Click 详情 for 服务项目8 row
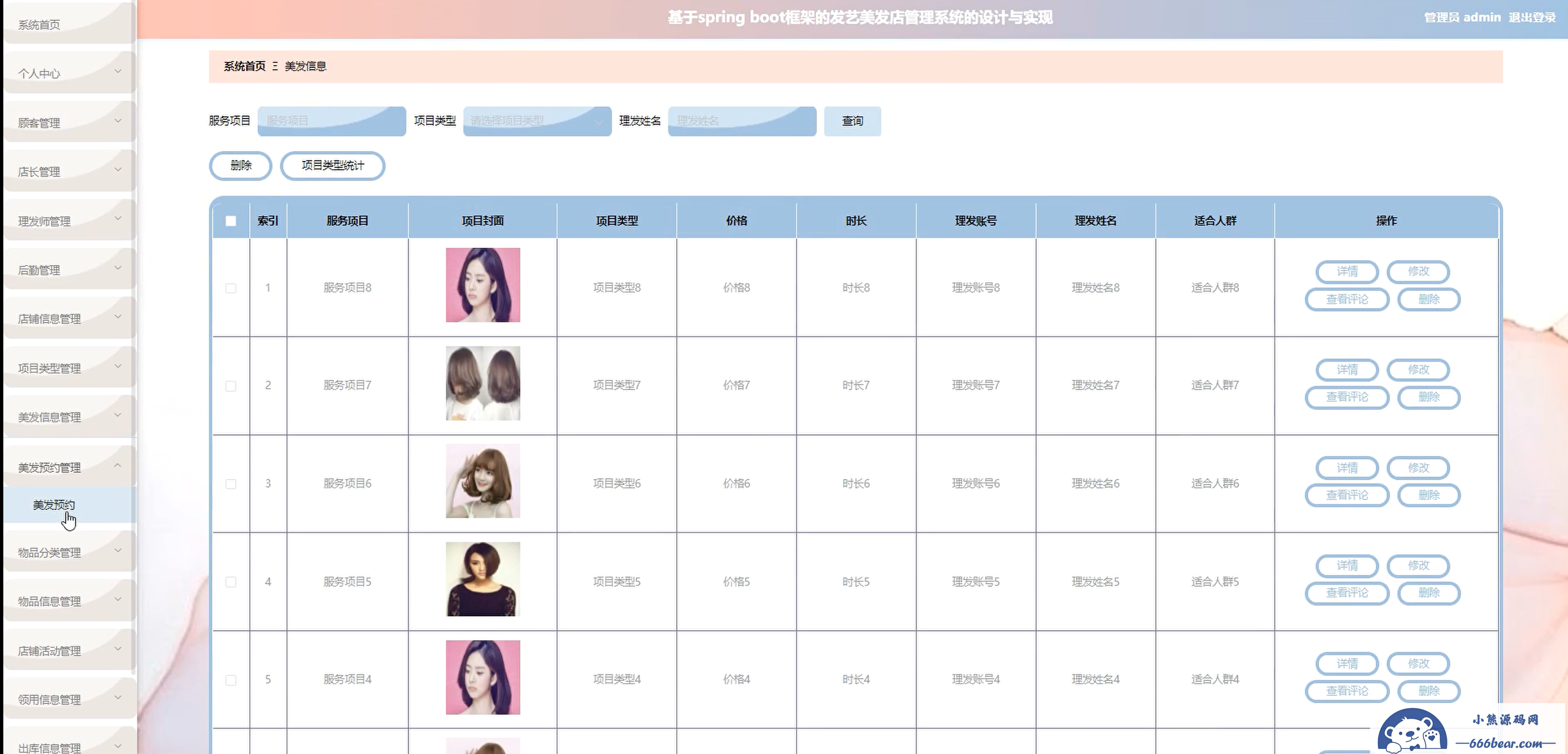 (1347, 272)
